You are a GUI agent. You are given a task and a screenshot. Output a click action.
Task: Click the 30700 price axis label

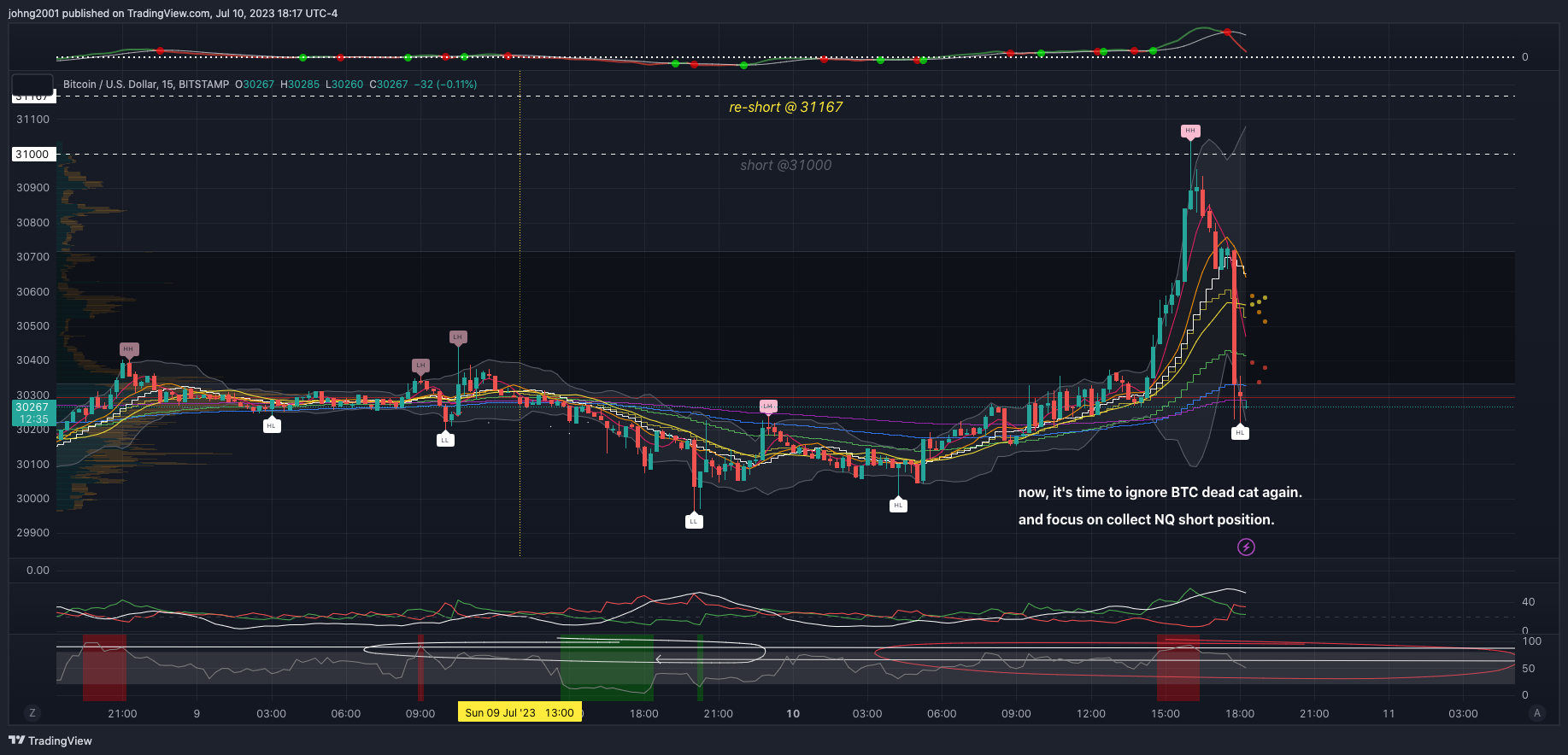click(x=33, y=257)
